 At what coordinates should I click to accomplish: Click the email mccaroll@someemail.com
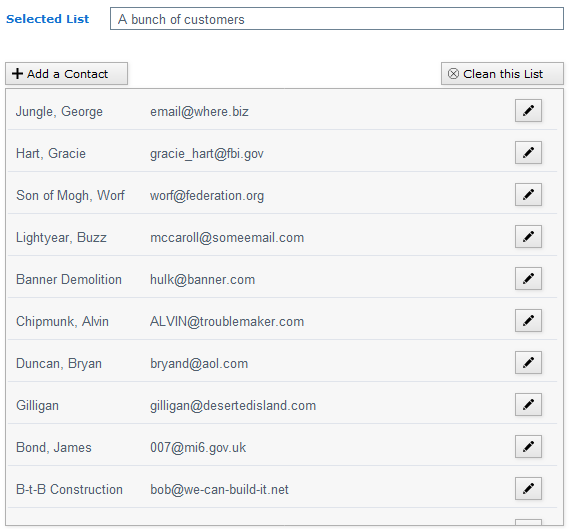227,237
